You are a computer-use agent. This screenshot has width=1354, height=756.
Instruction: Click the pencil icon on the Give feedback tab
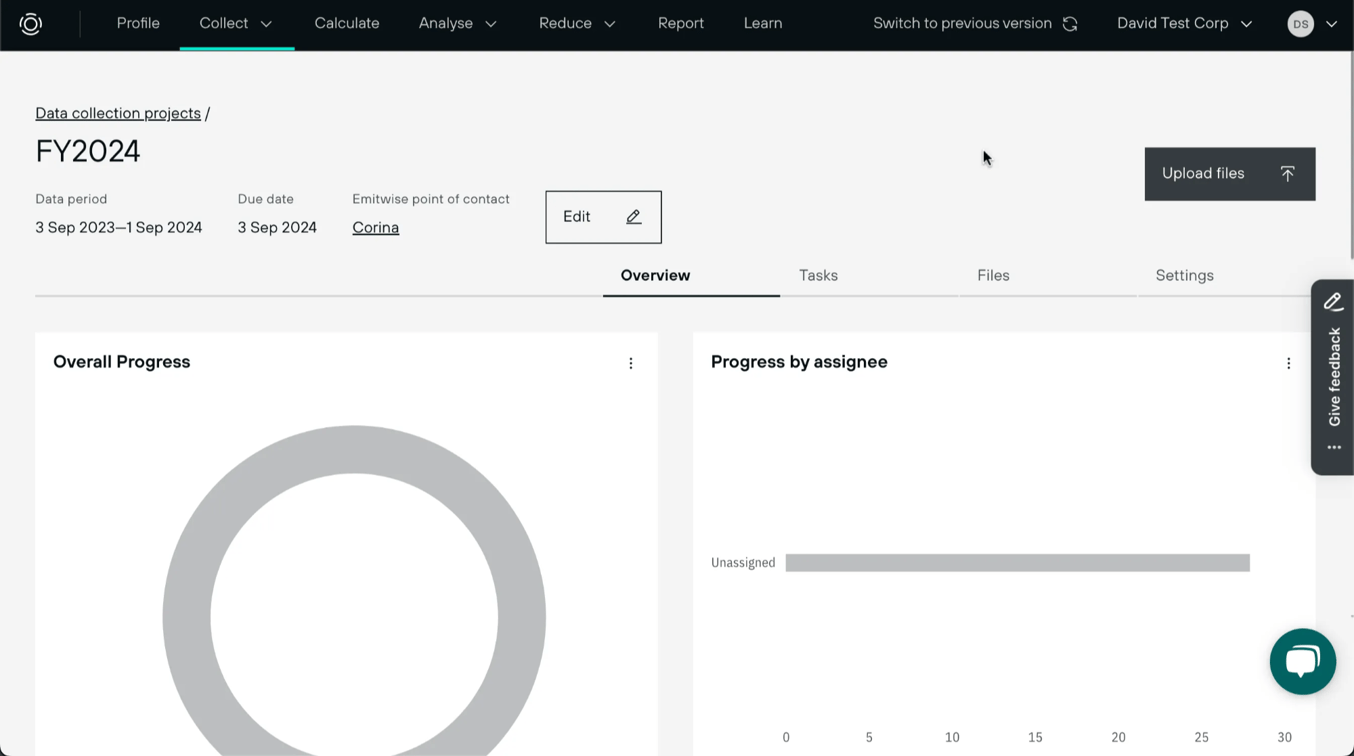[x=1333, y=301]
